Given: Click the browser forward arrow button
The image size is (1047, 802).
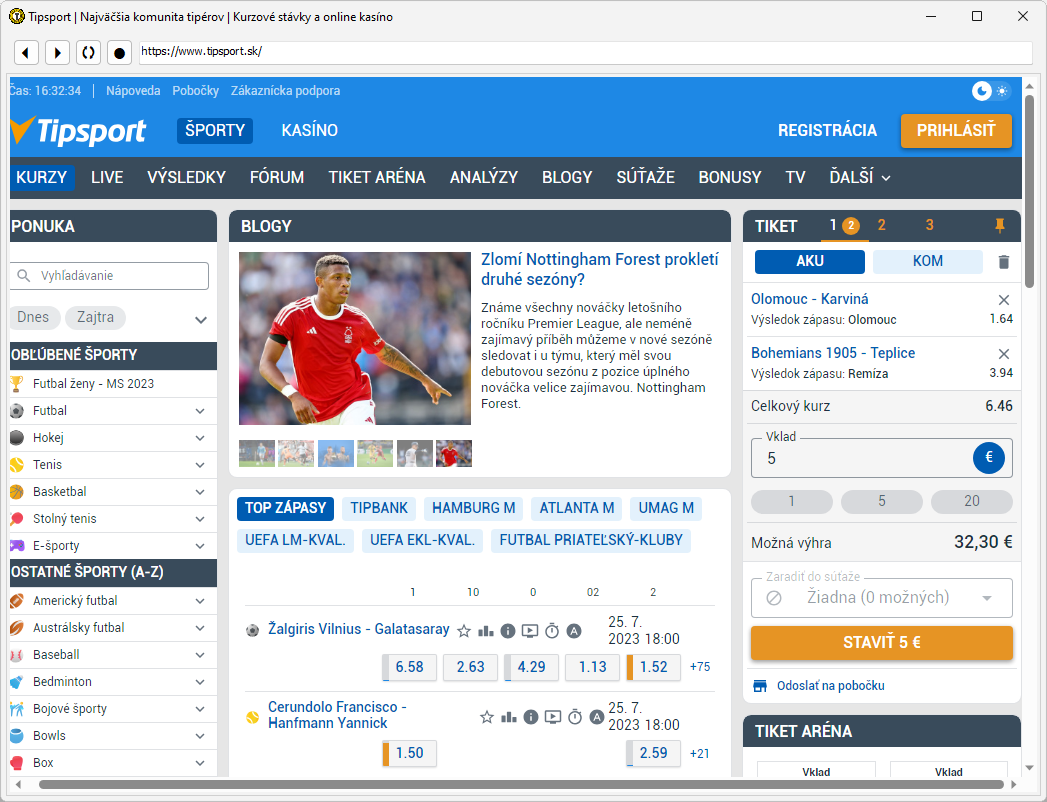Looking at the screenshot, I should [x=57, y=52].
